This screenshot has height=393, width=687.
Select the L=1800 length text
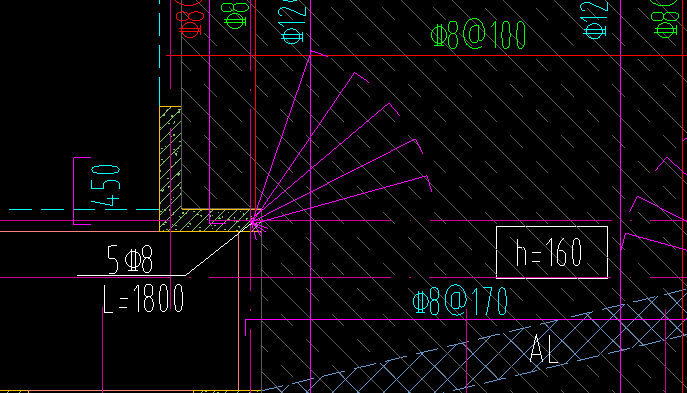143,298
